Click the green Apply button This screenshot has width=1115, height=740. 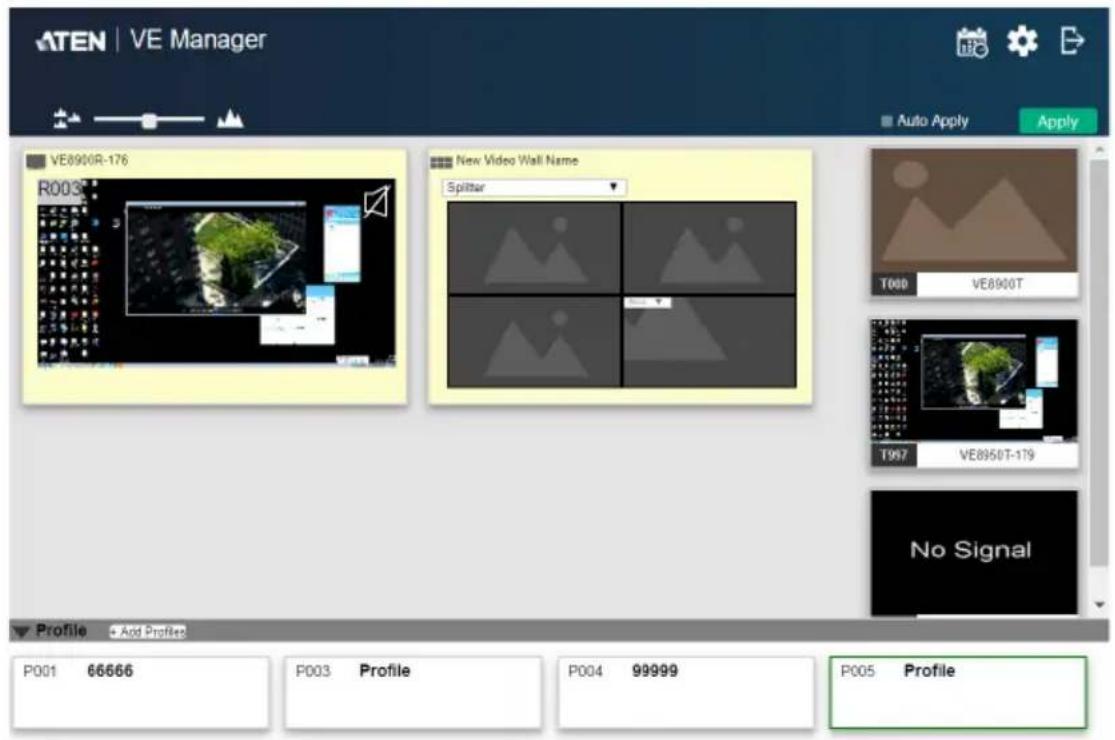click(1057, 122)
